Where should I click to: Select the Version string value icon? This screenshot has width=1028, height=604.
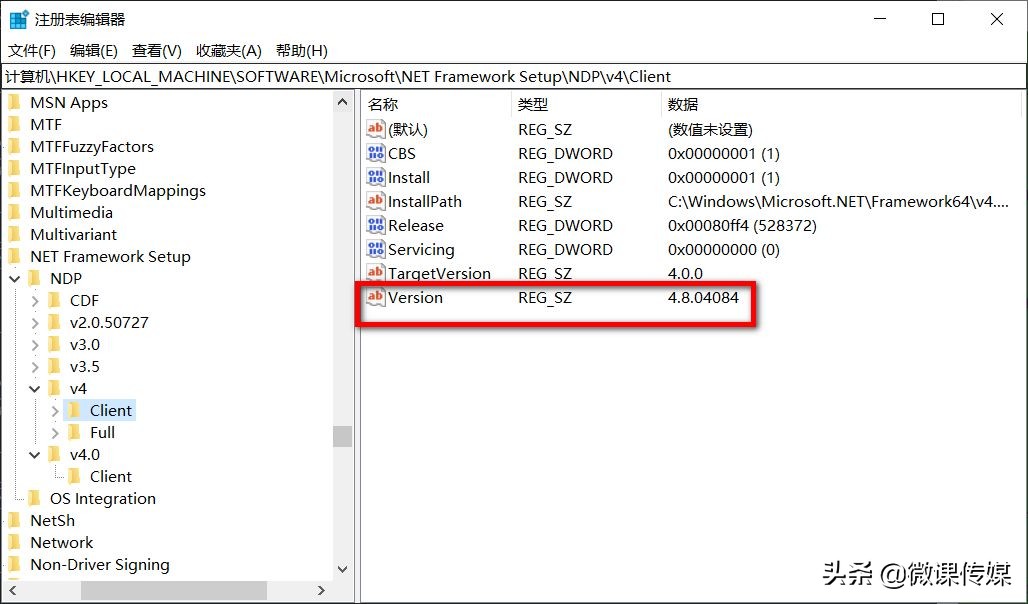click(x=374, y=297)
